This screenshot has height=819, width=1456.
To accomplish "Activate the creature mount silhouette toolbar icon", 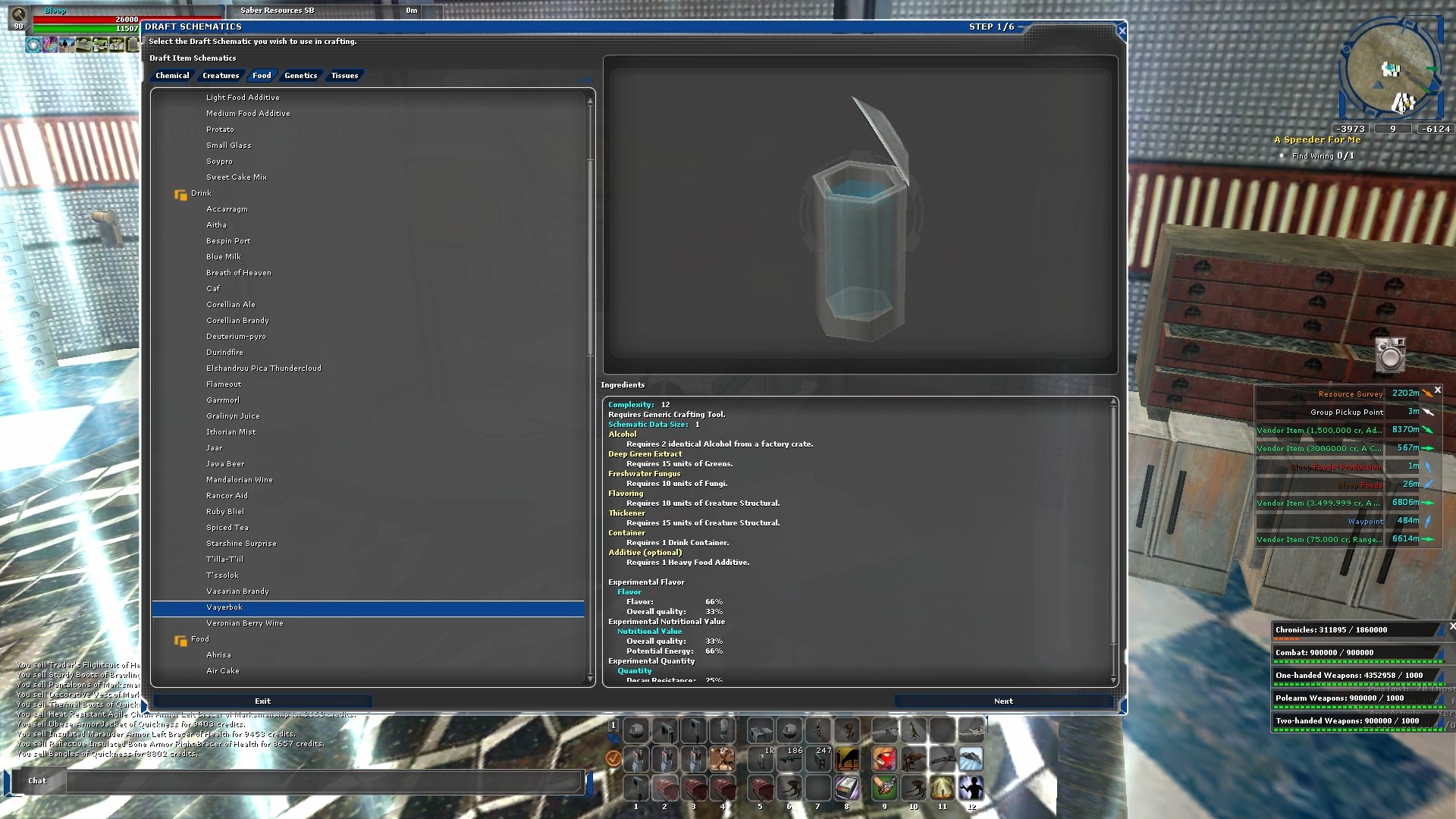I will (x=847, y=758).
